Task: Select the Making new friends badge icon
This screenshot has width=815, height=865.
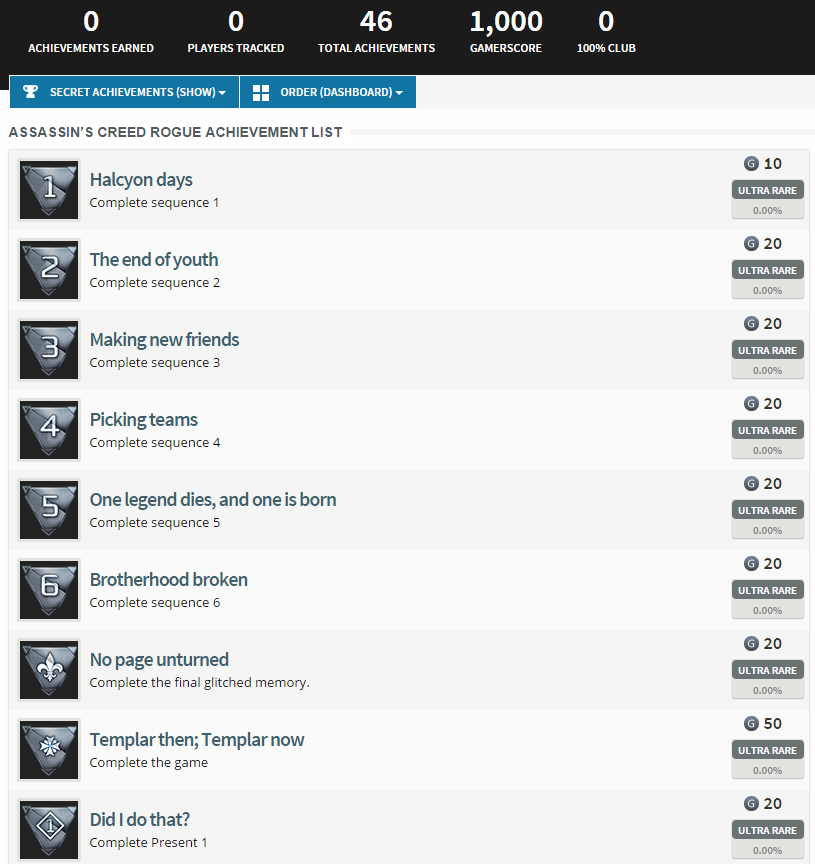Action: [x=49, y=350]
